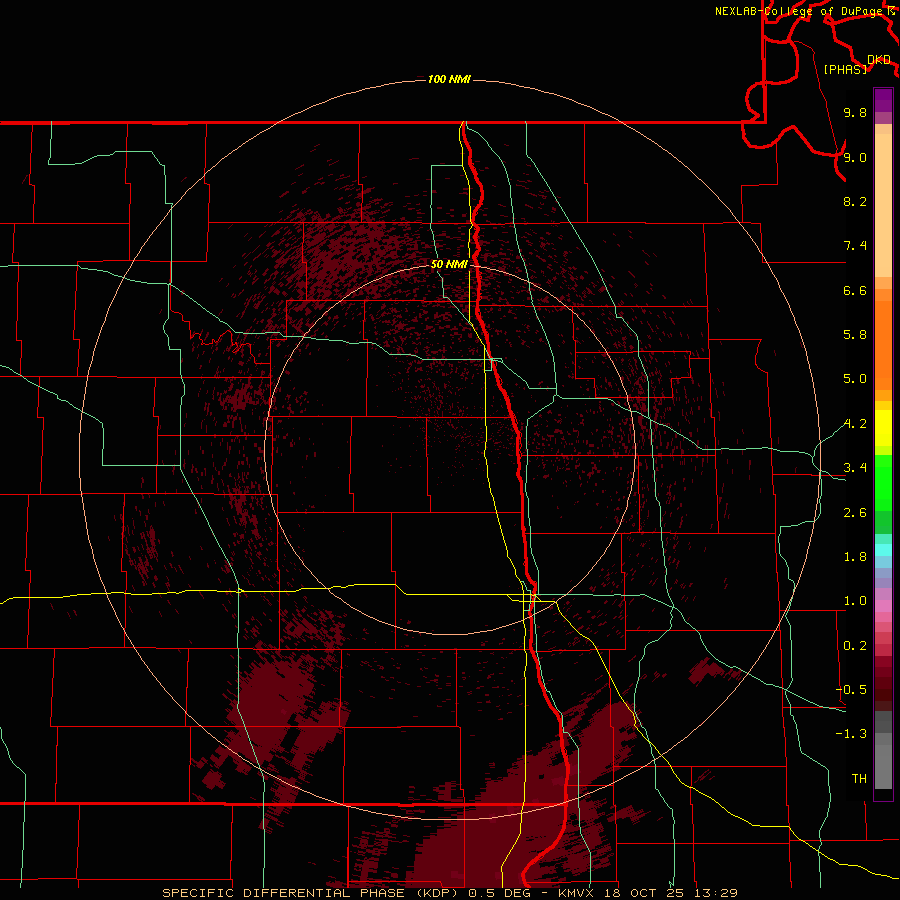Click the 9.8 scale value
The image size is (900, 900).
[855, 112]
